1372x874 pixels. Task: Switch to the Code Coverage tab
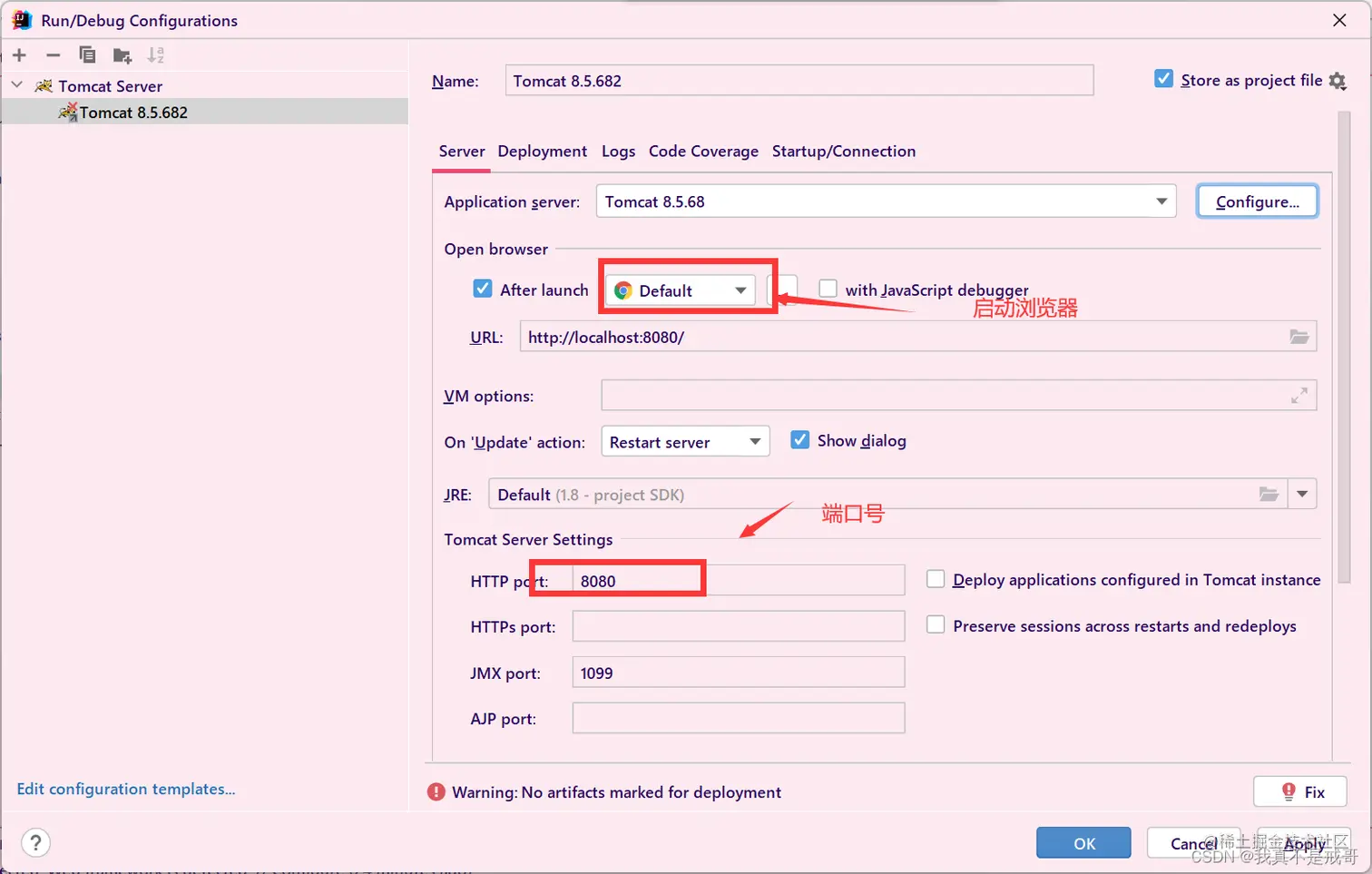(x=703, y=152)
